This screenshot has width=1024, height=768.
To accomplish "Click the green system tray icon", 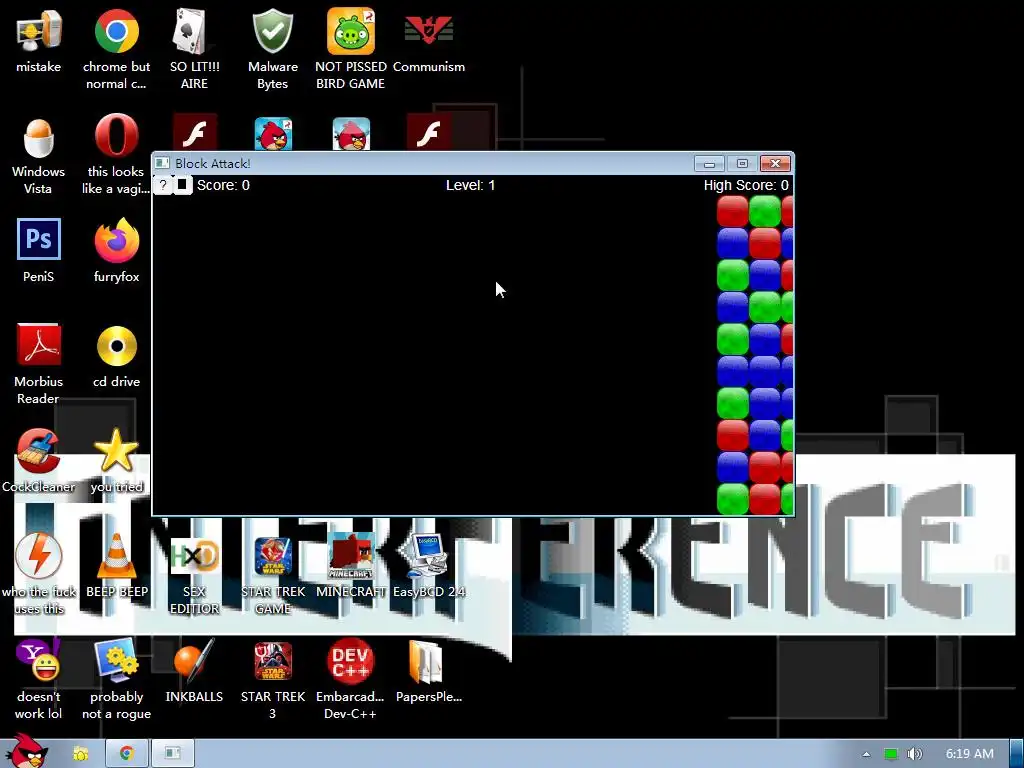I will [x=891, y=754].
